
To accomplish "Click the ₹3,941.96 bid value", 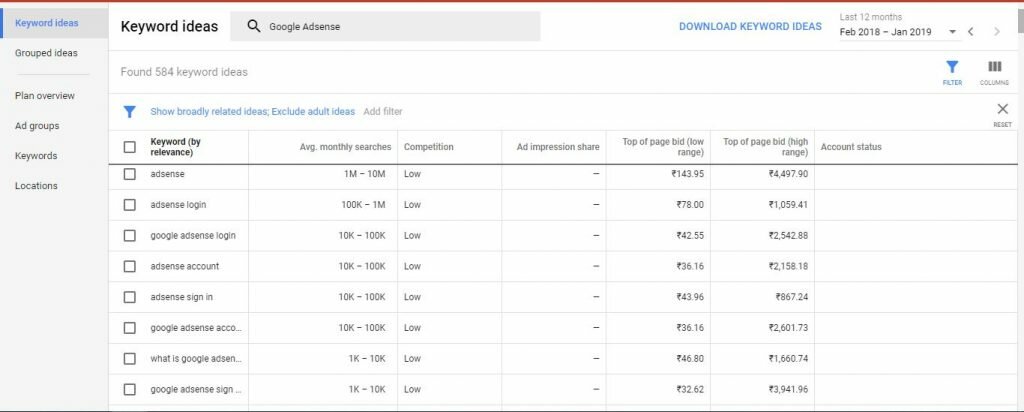I will coord(788,389).
